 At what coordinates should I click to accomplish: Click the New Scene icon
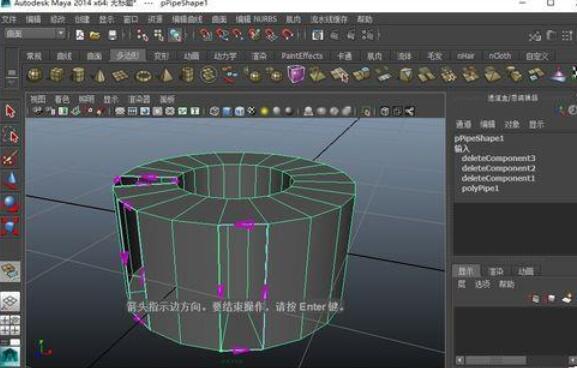coord(79,35)
